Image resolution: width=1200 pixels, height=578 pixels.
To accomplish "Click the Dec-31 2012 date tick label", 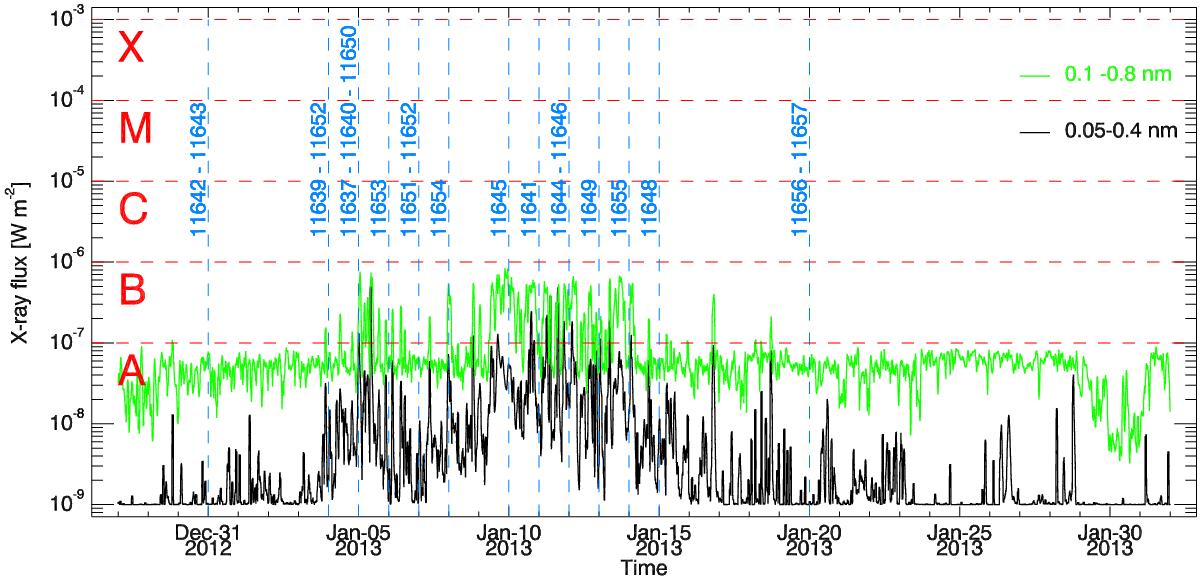I will pyautogui.click(x=208, y=539).
